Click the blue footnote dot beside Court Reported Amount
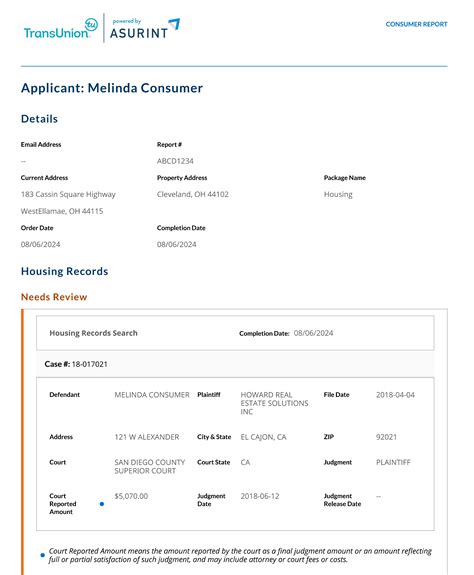Image resolution: width=474 pixels, height=575 pixels. [x=102, y=504]
